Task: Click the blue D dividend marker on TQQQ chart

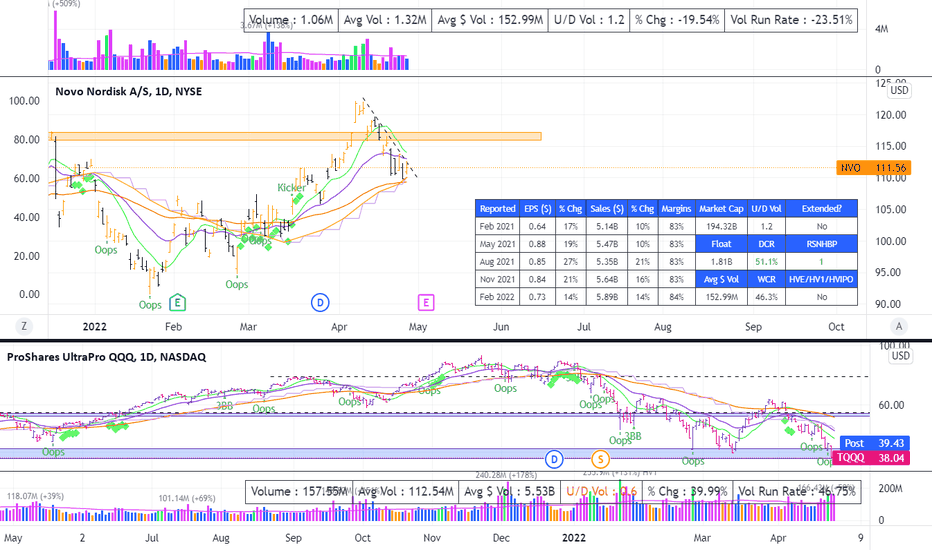Action: pyautogui.click(x=554, y=459)
